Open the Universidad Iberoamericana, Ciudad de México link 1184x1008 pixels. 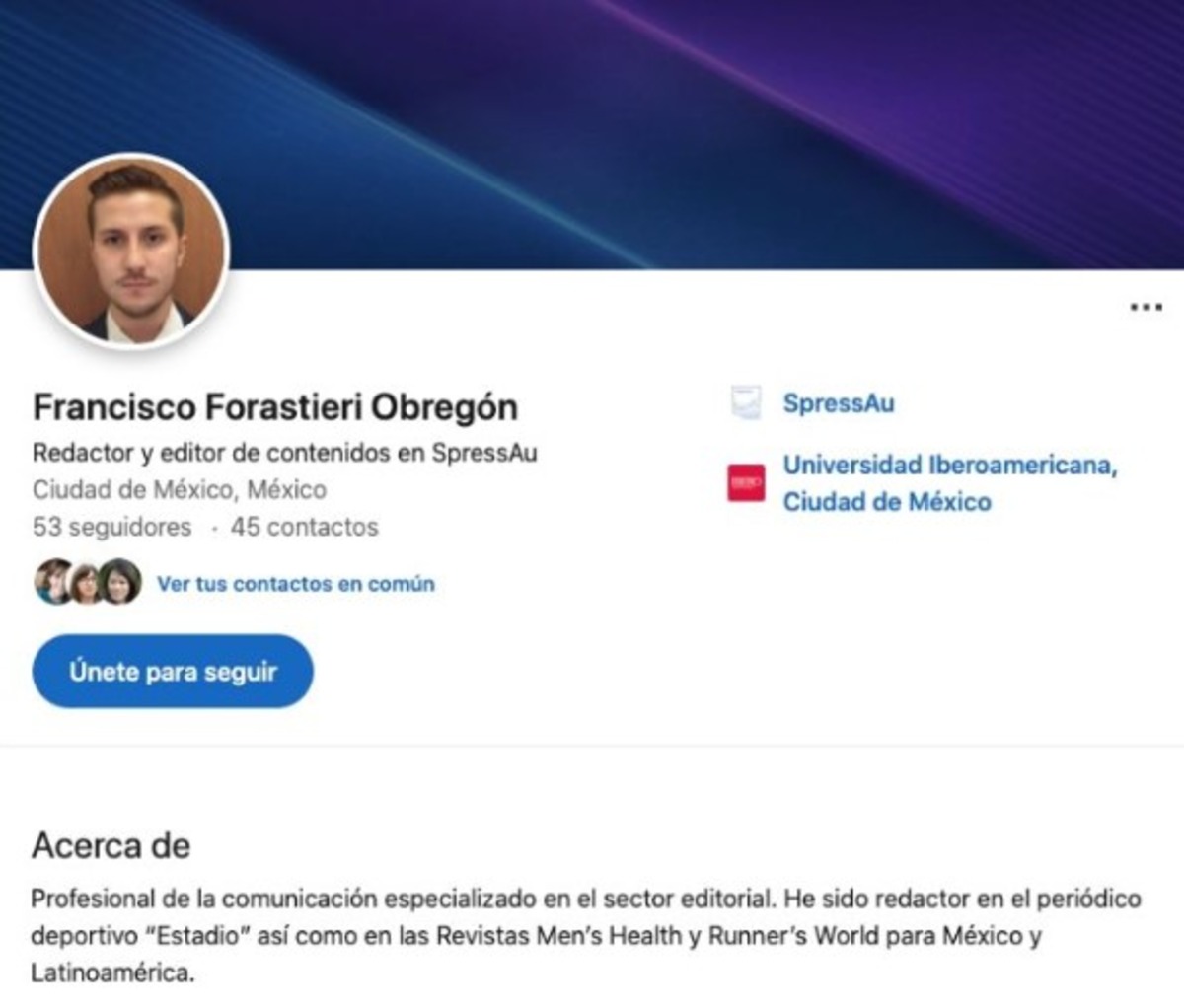click(949, 483)
